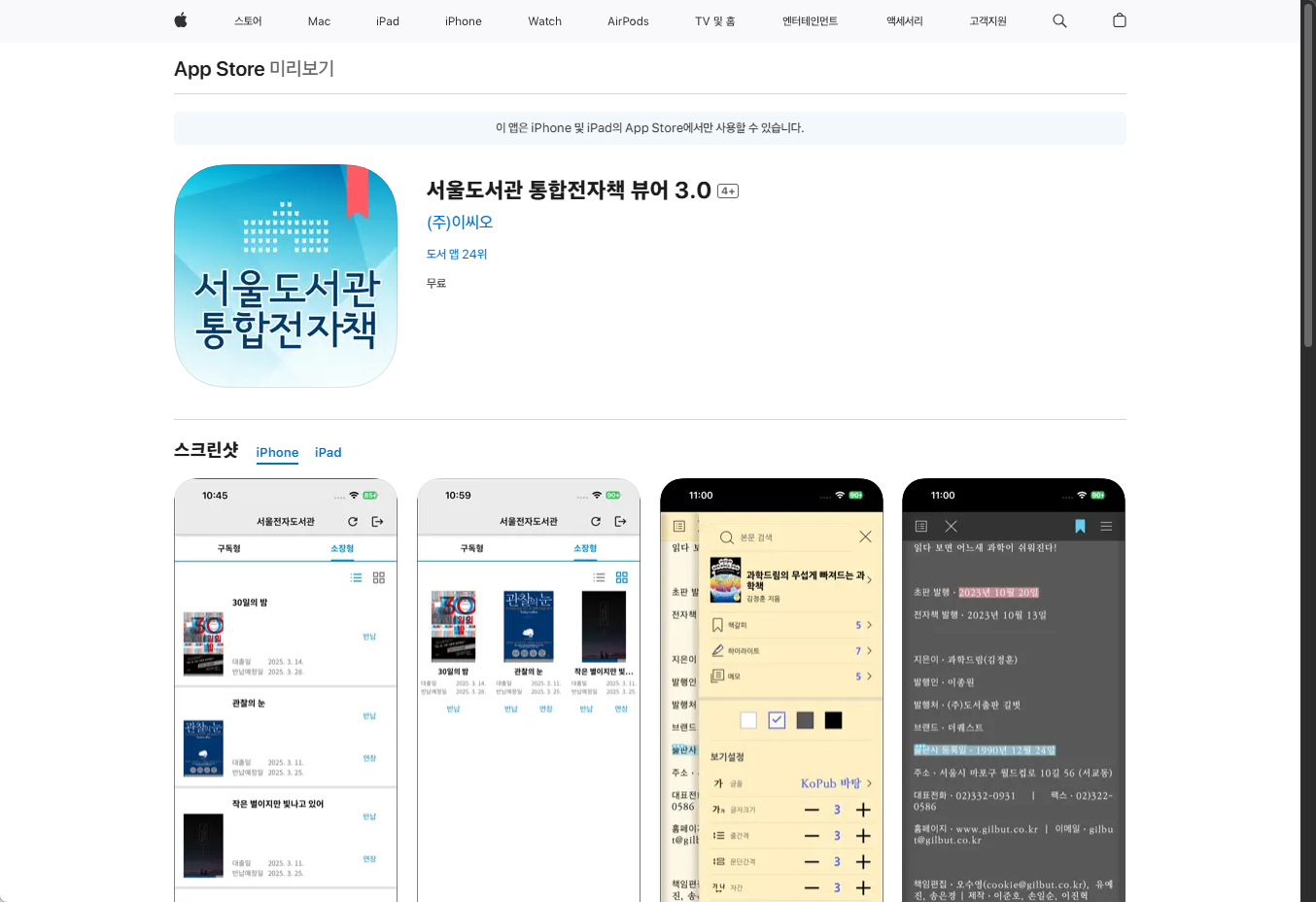This screenshot has width=1316, height=902.
Task: Select grid view icon in first screenshot
Action: pyautogui.click(x=379, y=577)
